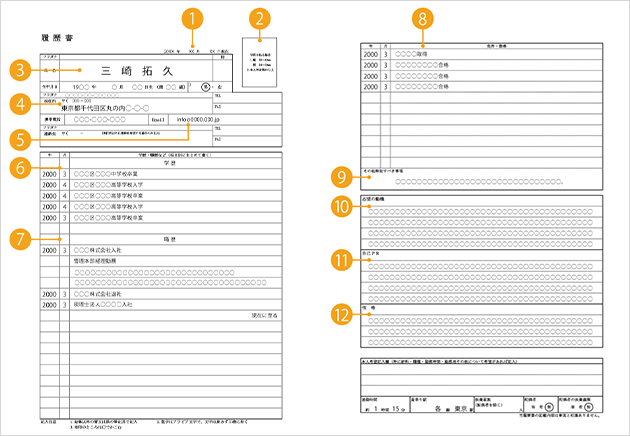Click orange marker 8 above licenses table
The height and width of the screenshot is (436, 630).
(x=423, y=18)
